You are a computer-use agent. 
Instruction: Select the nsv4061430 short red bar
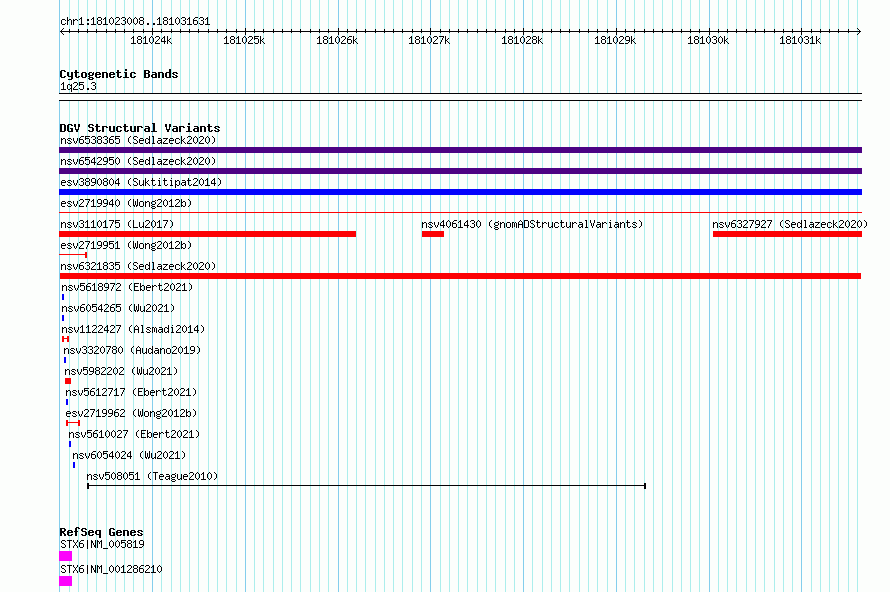433,234
